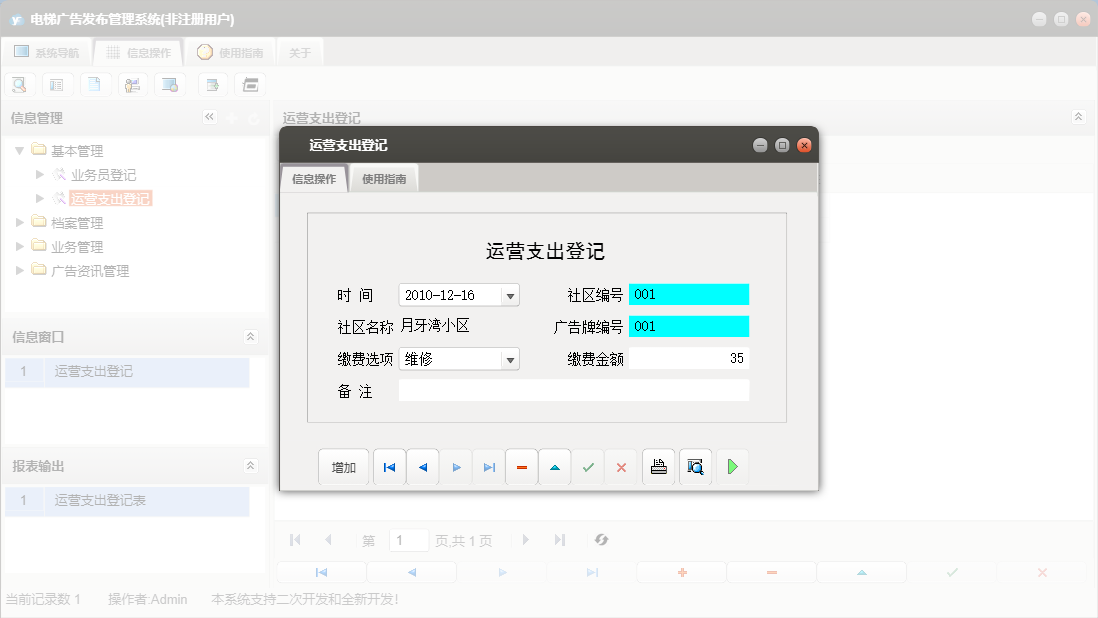Click the print icon in the dialog toolbar
Viewport: 1098px width, 618px height.
click(x=658, y=466)
